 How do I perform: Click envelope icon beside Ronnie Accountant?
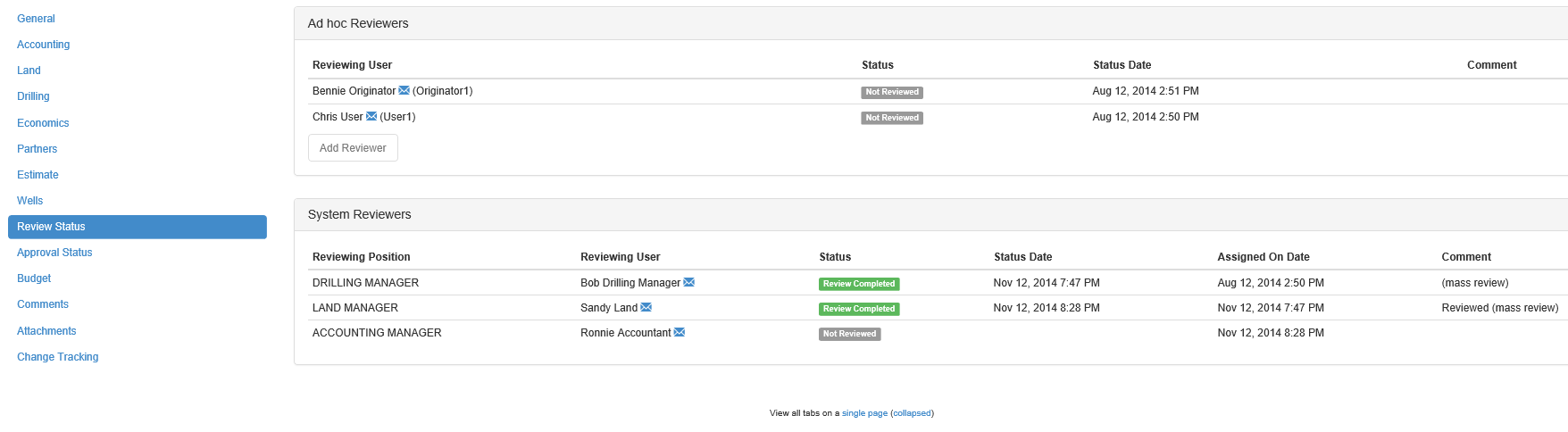click(679, 332)
